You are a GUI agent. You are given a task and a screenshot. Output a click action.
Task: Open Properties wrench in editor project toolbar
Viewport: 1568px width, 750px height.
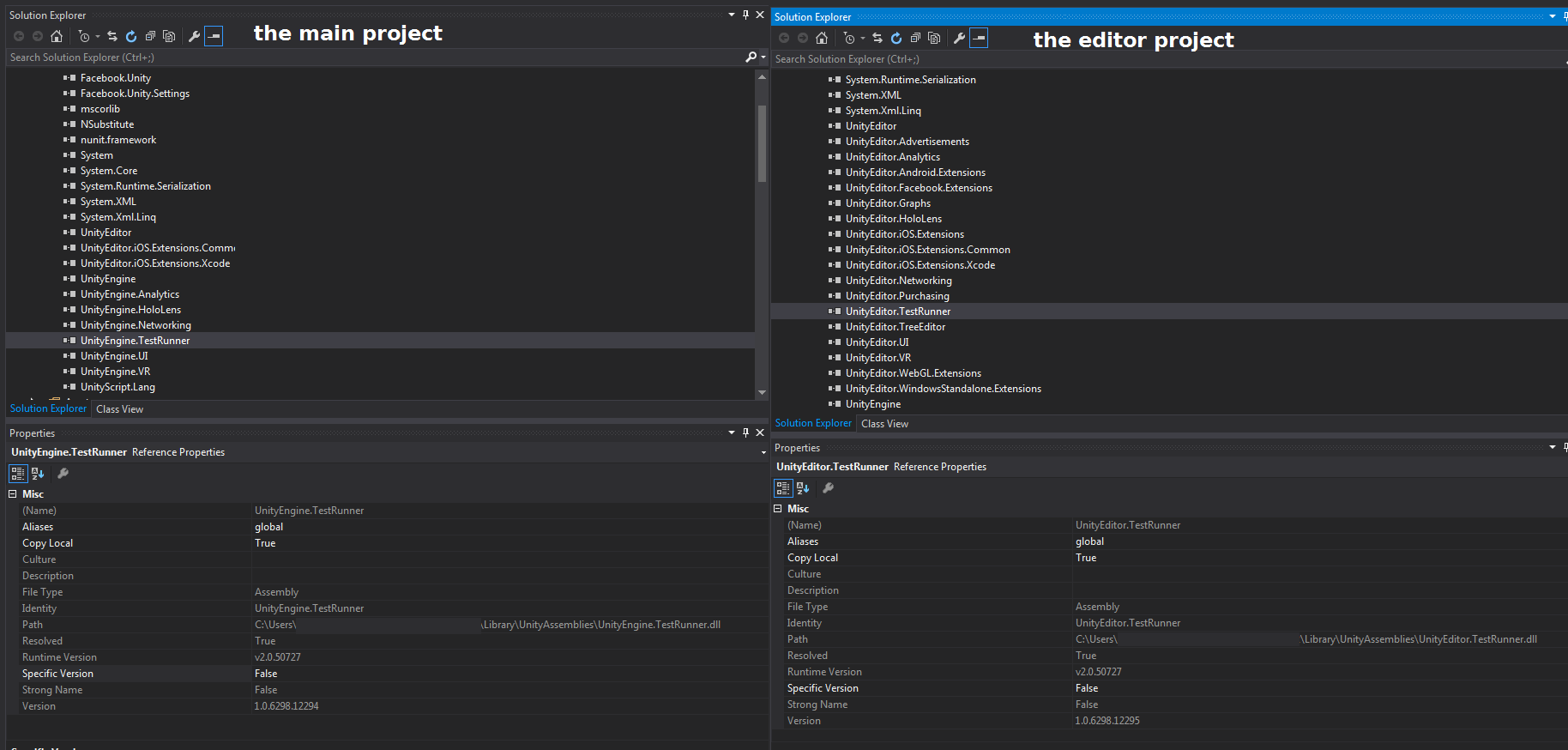[x=959, y=38]
